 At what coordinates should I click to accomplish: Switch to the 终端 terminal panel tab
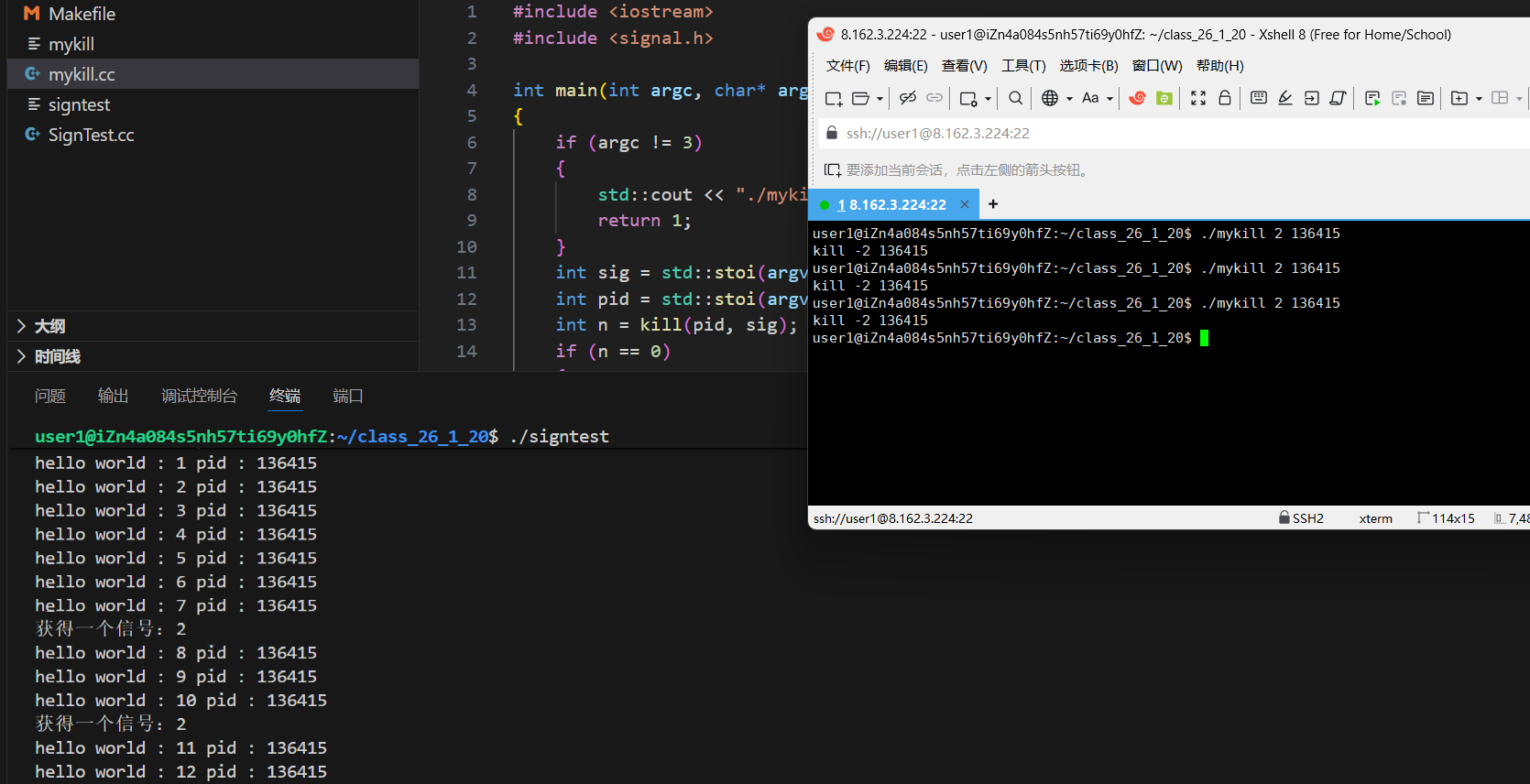[285, 396]
